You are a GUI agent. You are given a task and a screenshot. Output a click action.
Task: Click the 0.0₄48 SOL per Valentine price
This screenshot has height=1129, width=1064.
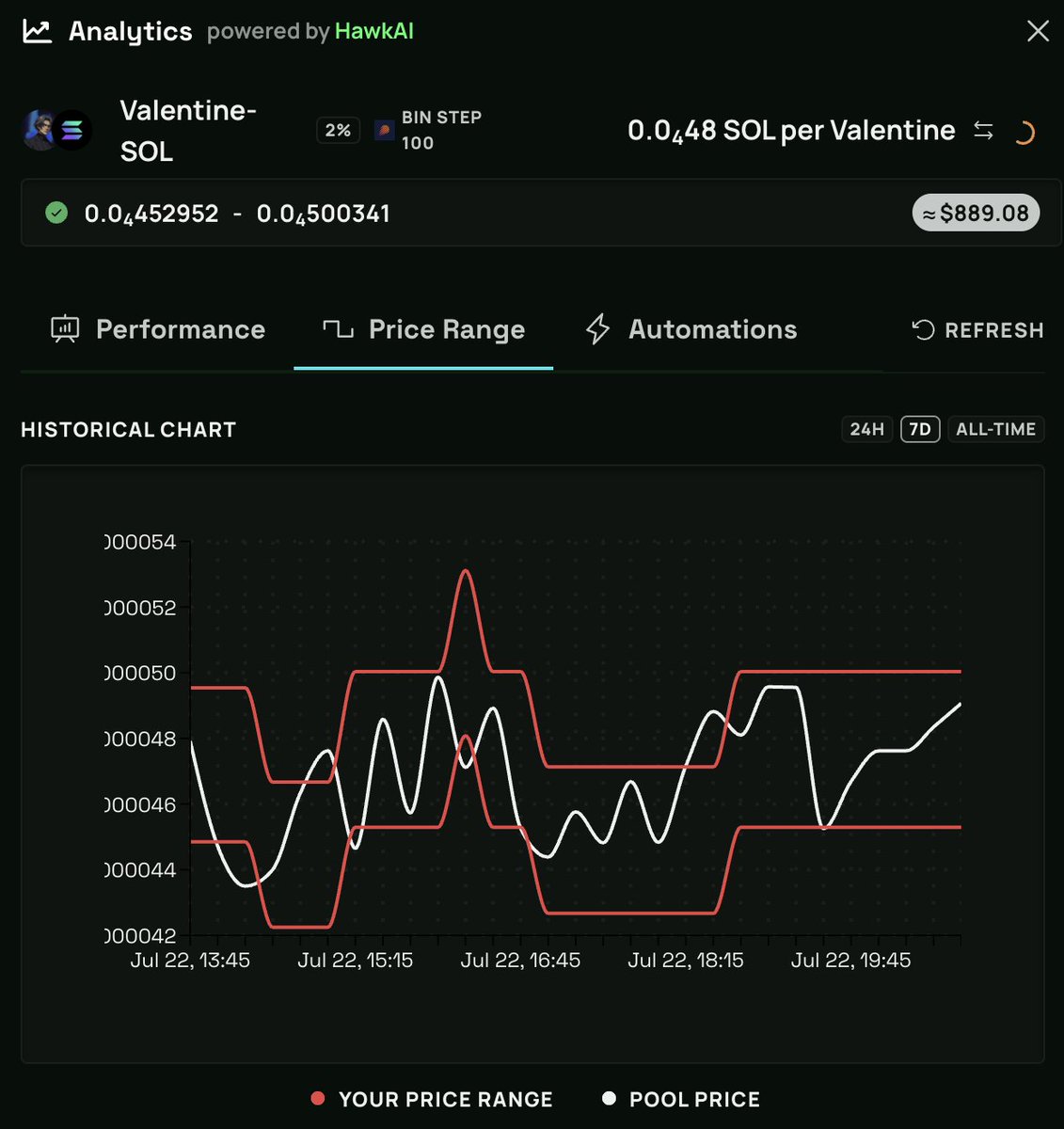point(791,130)
